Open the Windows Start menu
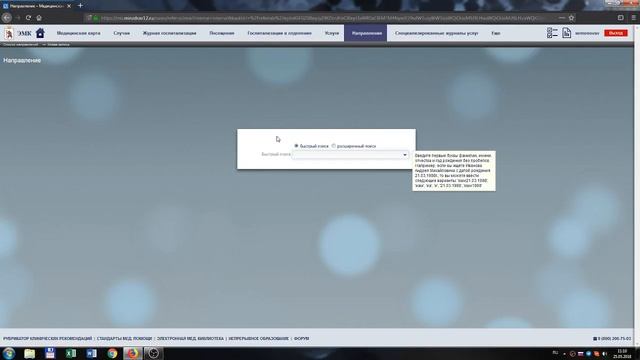Image resolution: width=640 pixels, height=360 pixels. [9, 353]
